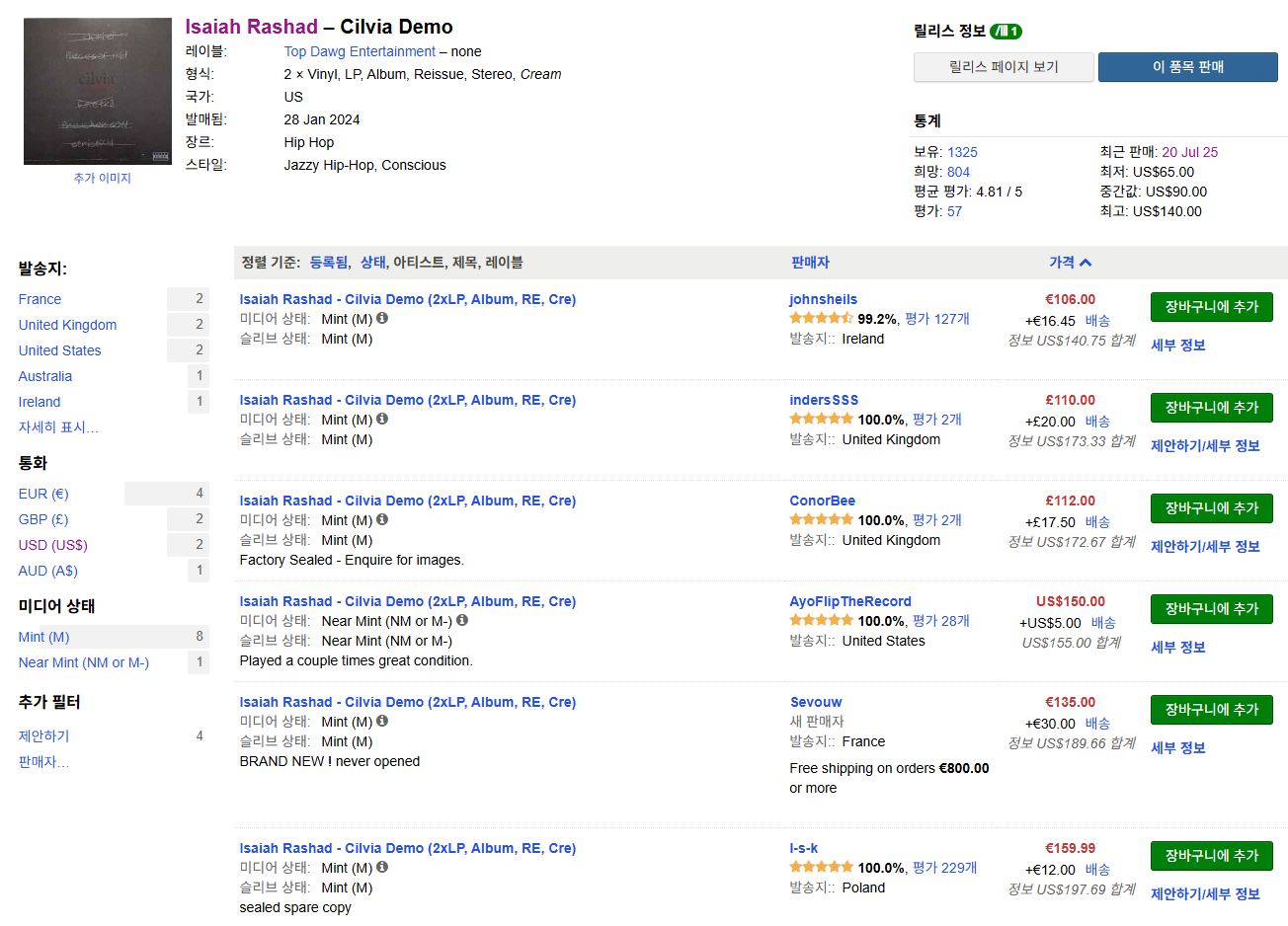Open the want count 804 link
1288x926 pixels.
pos(958,172)
